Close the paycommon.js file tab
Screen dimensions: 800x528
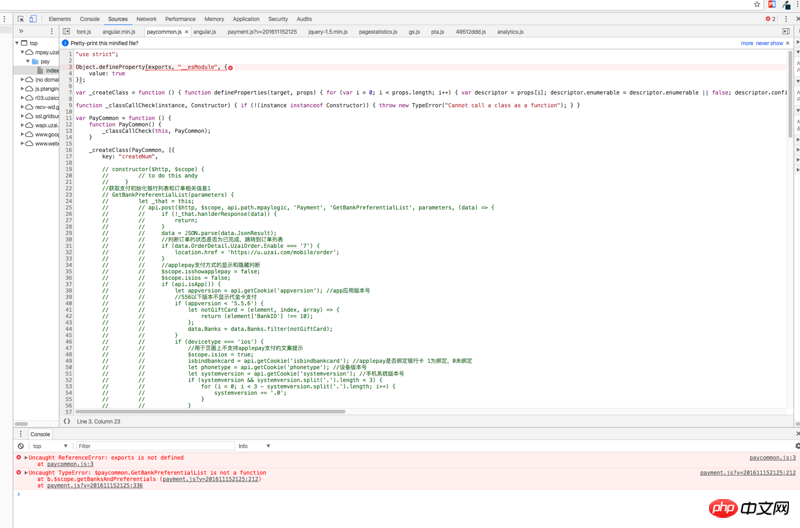187,32
